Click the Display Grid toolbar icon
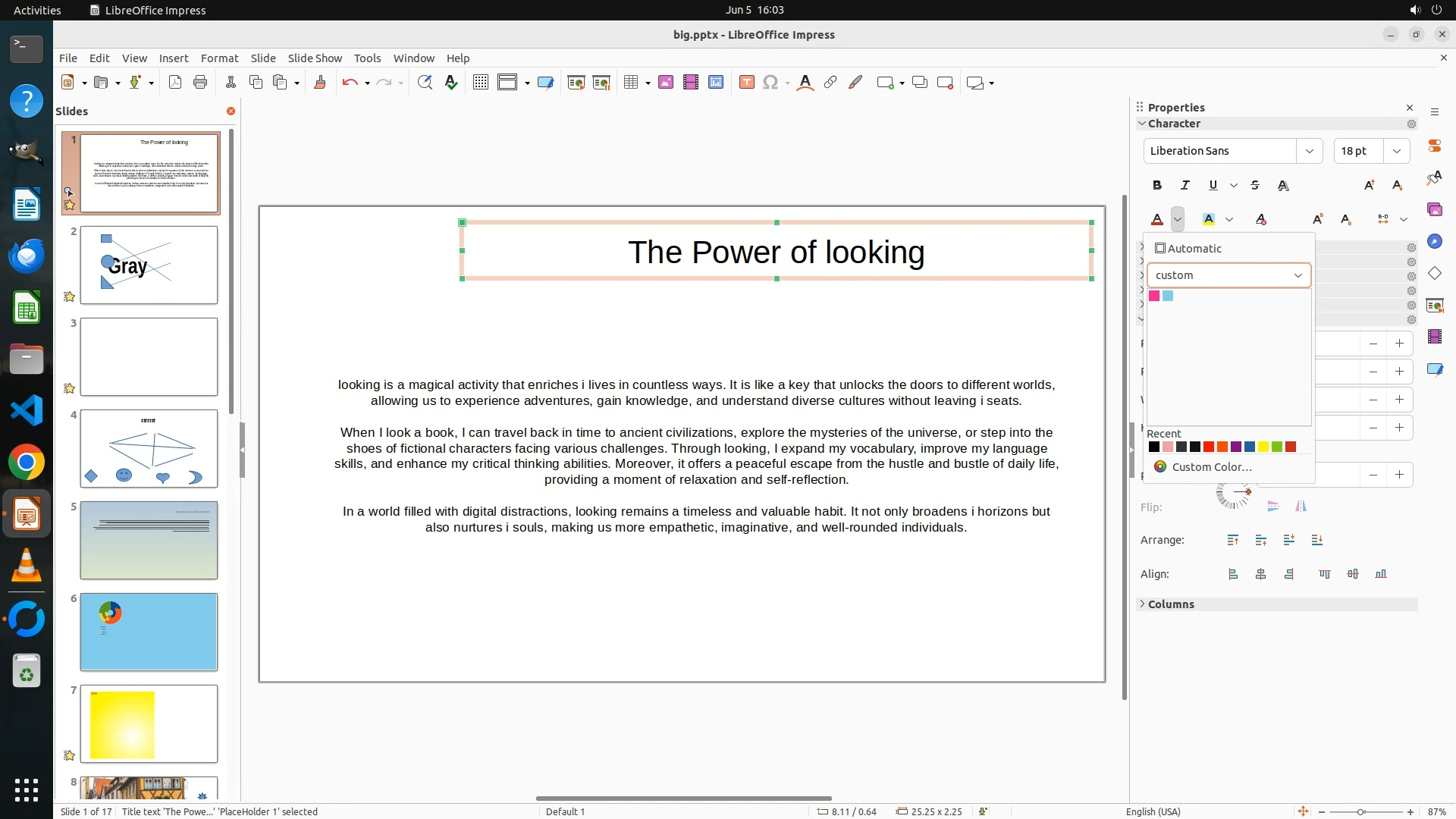 (480, 83)
